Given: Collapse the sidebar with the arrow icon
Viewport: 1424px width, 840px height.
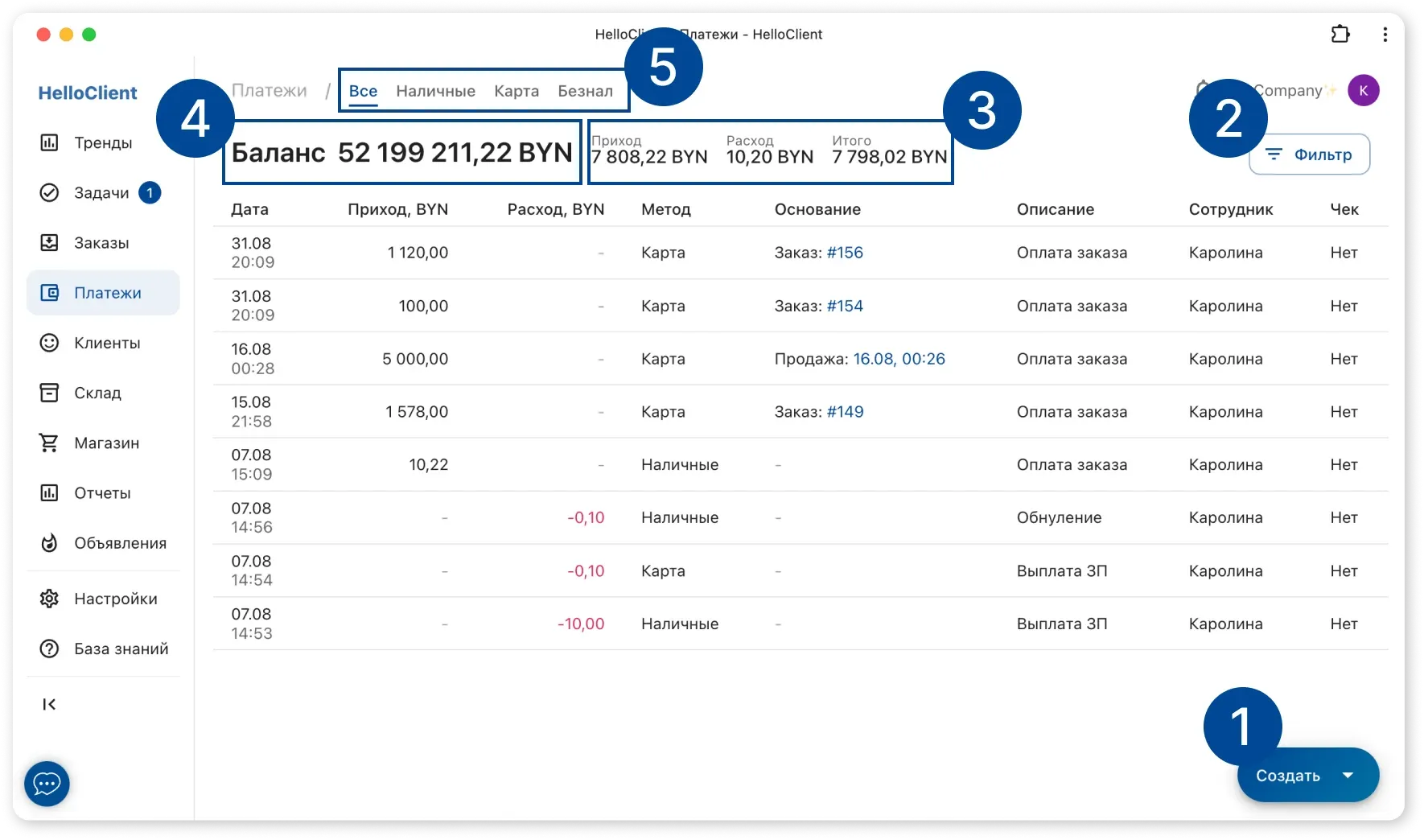Looking at the screenshot, I should [49, 705].
